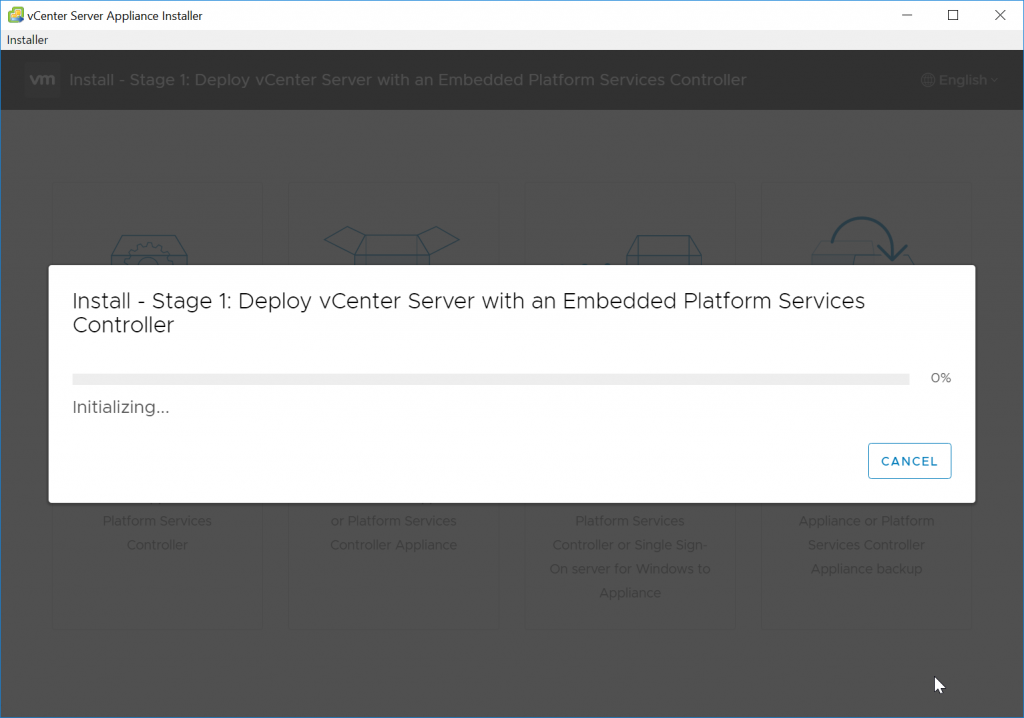This screenshot has height=718, width=1024.
Task: Maximize the installer window
Action: [x=953, y=15]
